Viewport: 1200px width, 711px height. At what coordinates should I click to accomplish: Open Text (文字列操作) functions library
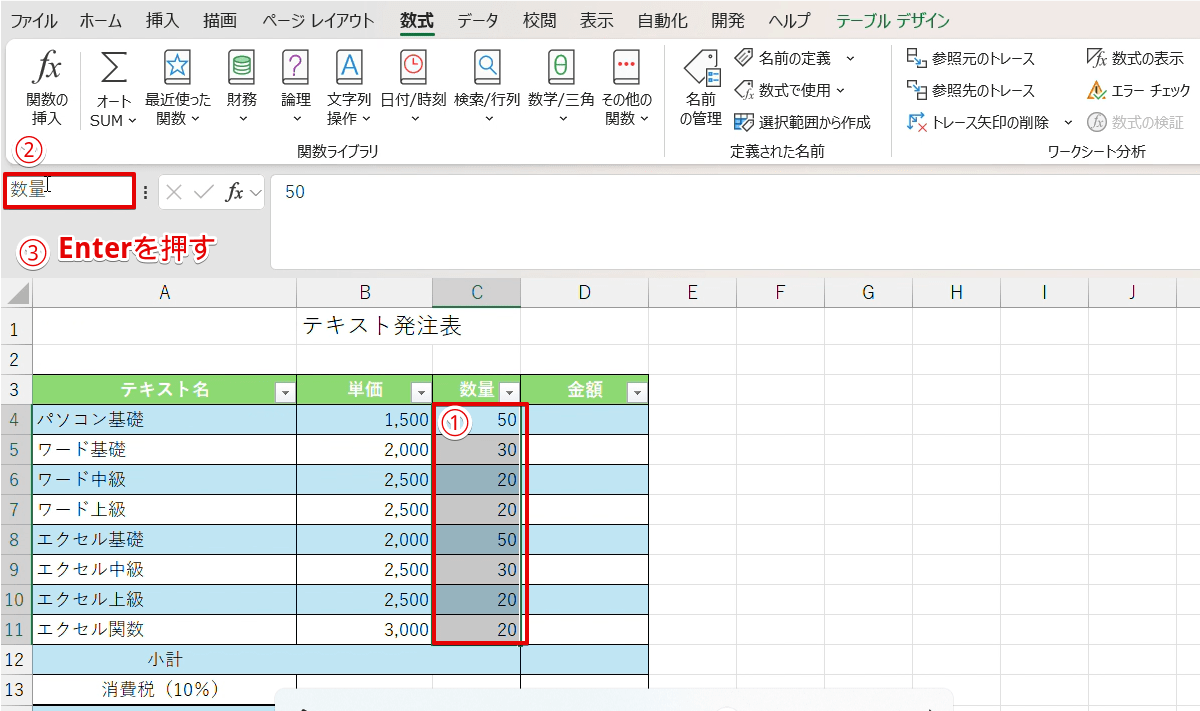point(349,88)
